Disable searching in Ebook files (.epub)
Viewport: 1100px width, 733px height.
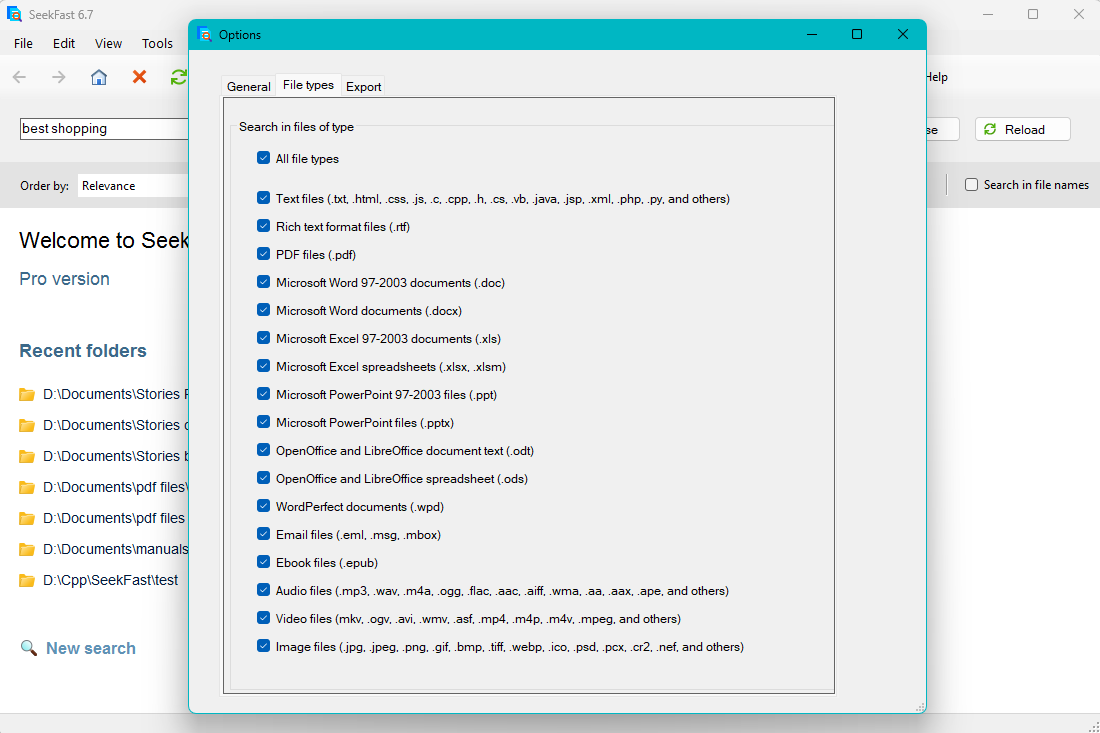pyautogui.click(x=263, y=562)
